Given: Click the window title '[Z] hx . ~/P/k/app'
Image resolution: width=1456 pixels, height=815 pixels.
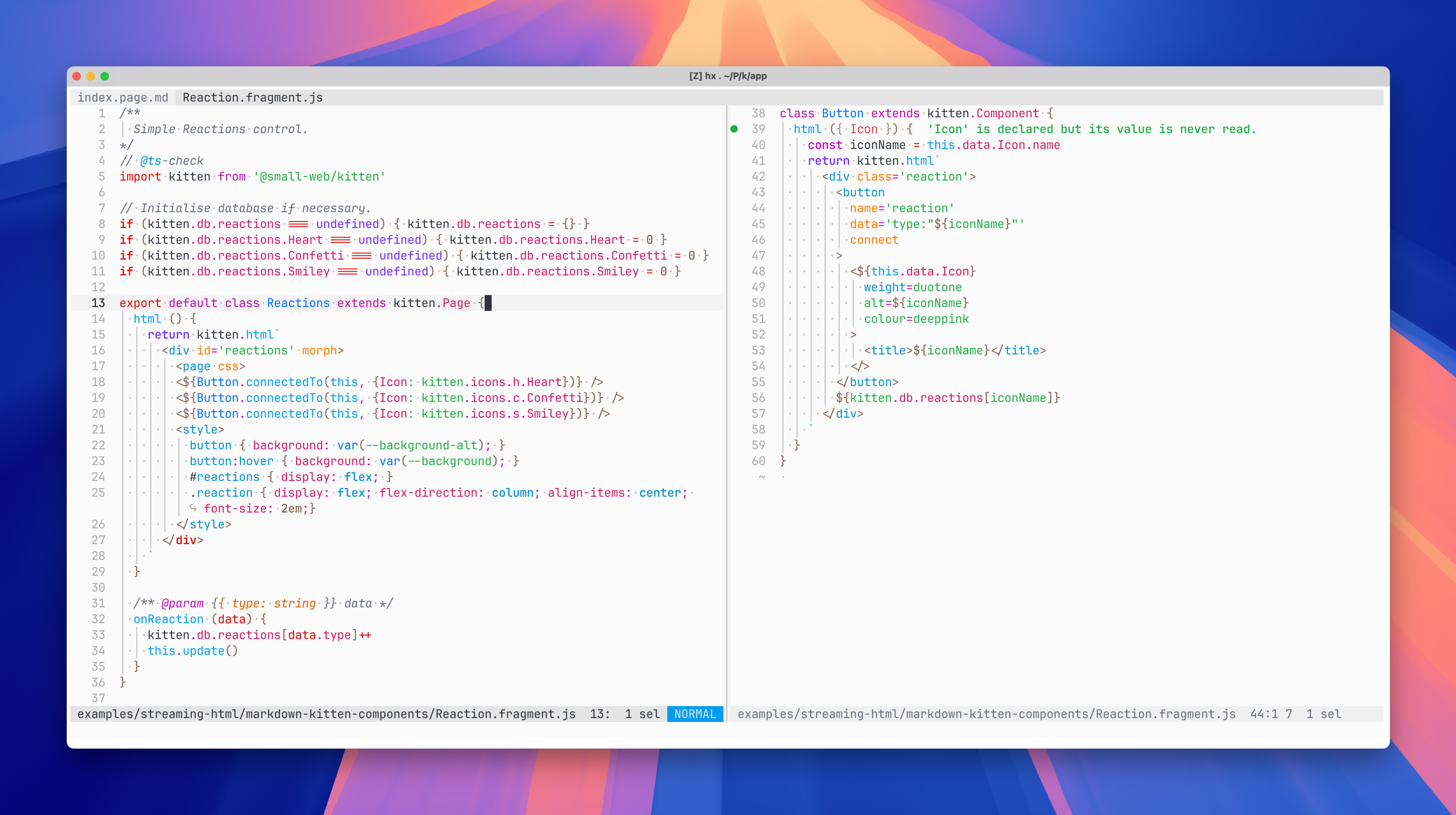Looking at the screenshot, I should click(x=727, y=76).
